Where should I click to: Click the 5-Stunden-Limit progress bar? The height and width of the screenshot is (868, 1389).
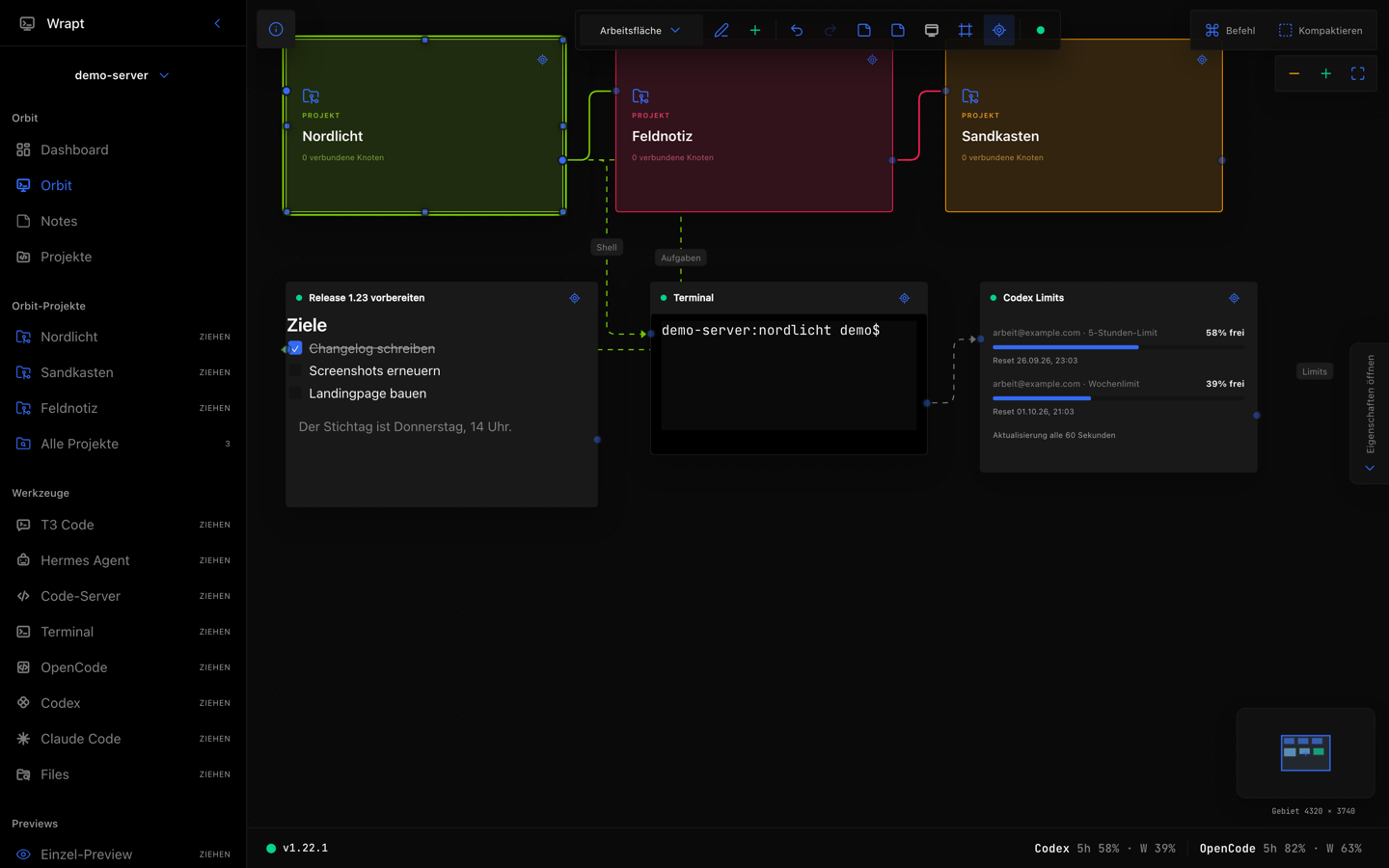[1118, 346]
